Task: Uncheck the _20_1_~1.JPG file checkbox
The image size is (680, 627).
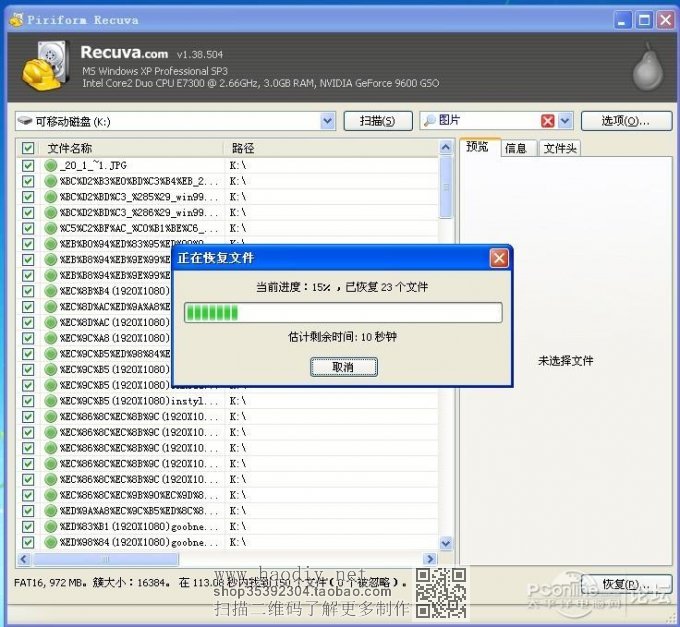Action: [x=28, y=165]
